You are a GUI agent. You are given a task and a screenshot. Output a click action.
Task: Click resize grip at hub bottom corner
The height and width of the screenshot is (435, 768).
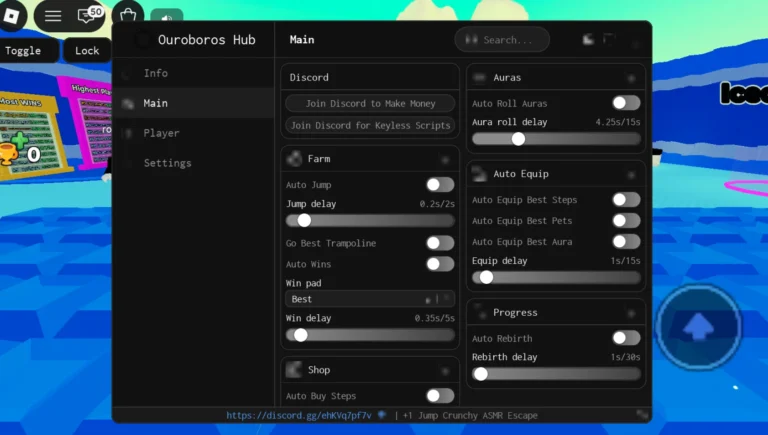[642, 414]
